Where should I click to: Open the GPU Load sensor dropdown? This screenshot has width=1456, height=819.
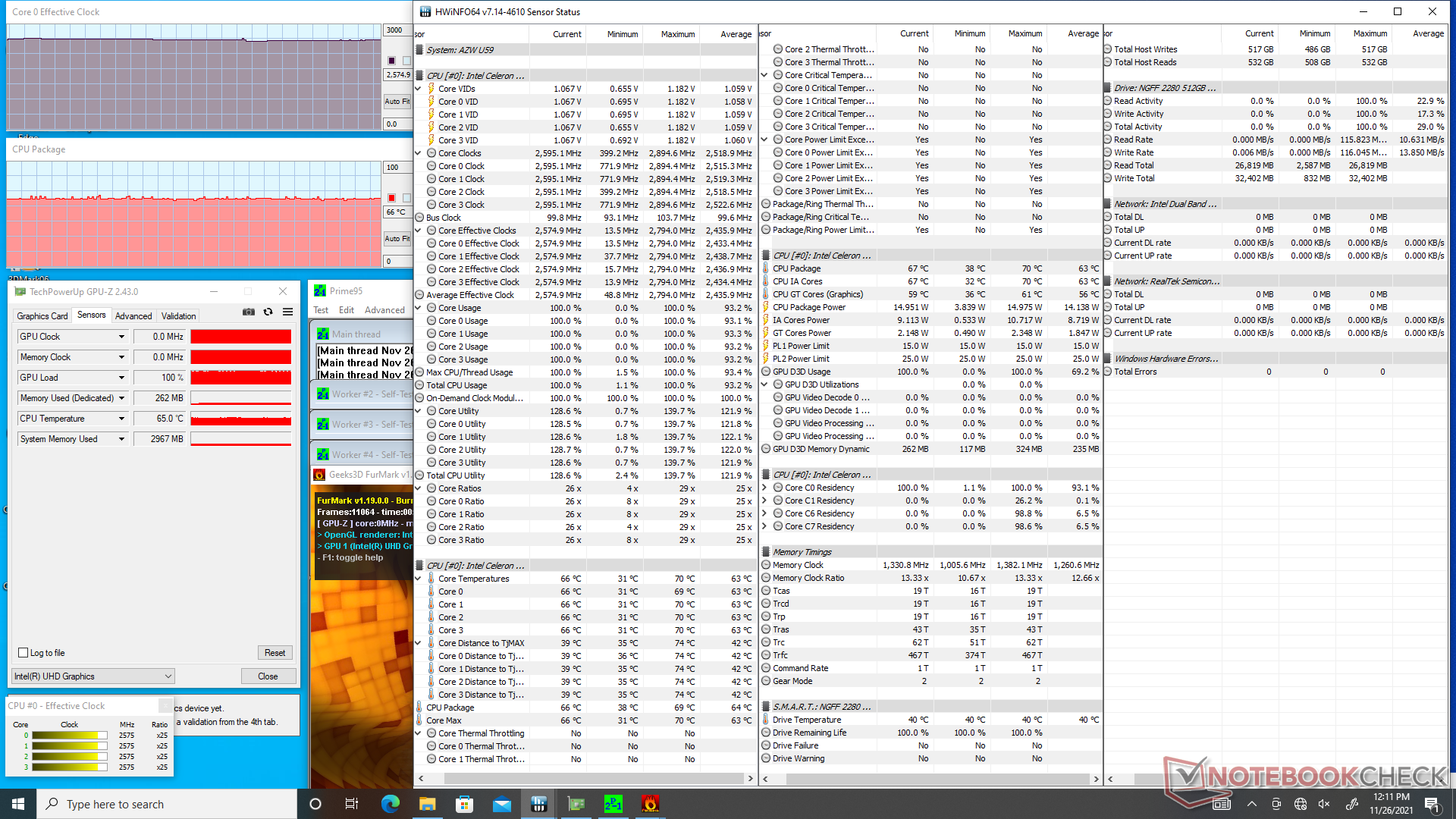(121, 378)
